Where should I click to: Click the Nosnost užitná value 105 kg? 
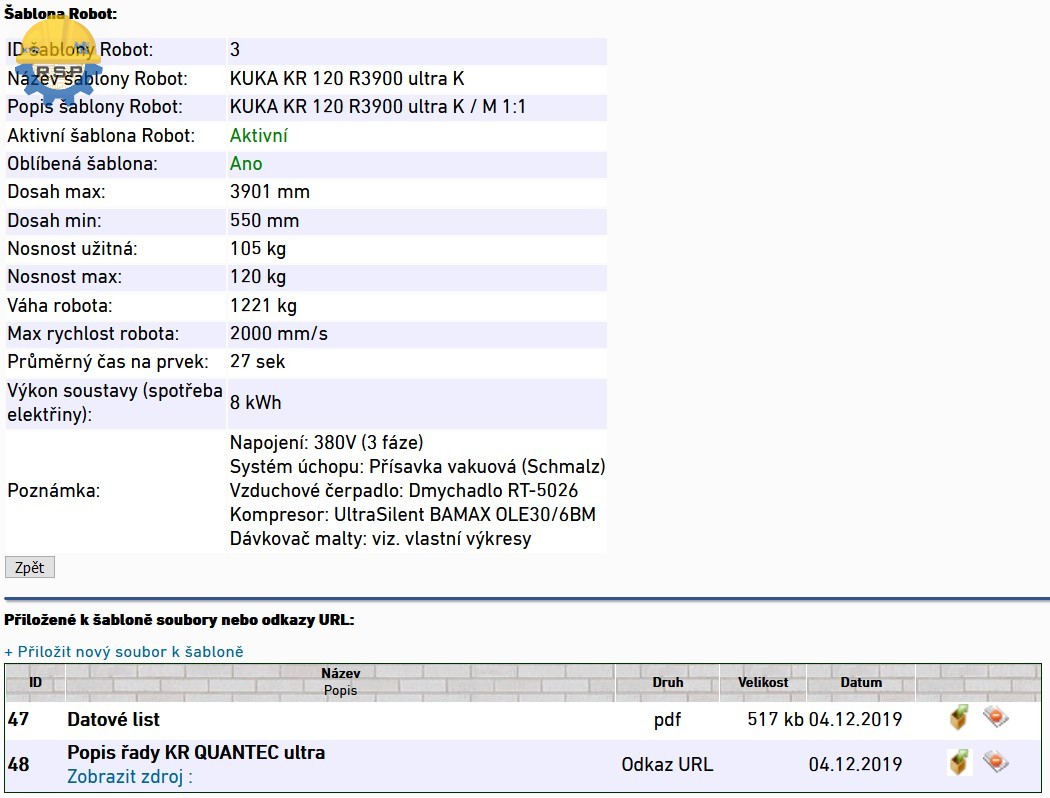click(258, 249)
